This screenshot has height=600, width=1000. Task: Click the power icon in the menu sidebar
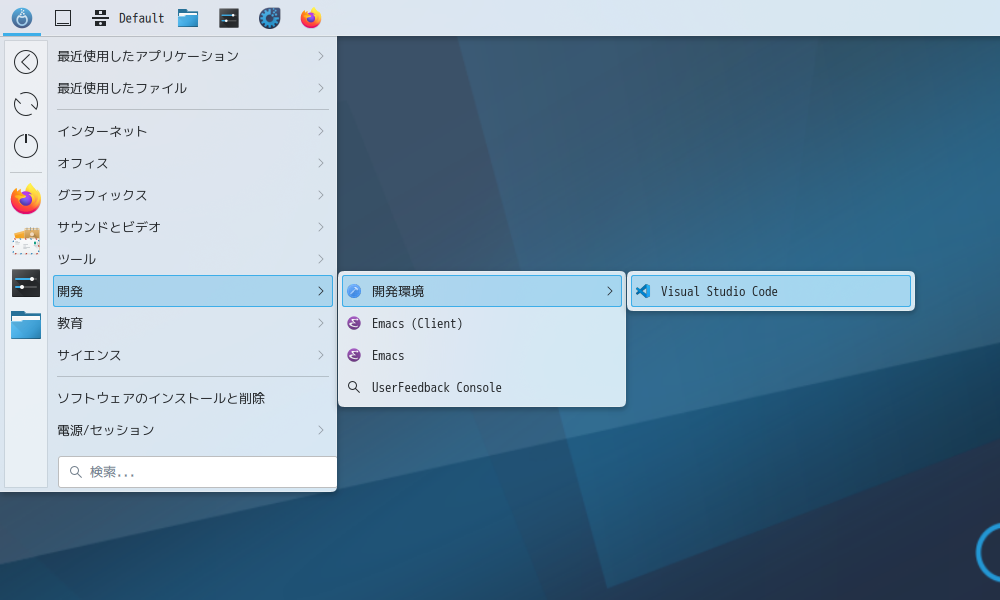pos(26,146)
